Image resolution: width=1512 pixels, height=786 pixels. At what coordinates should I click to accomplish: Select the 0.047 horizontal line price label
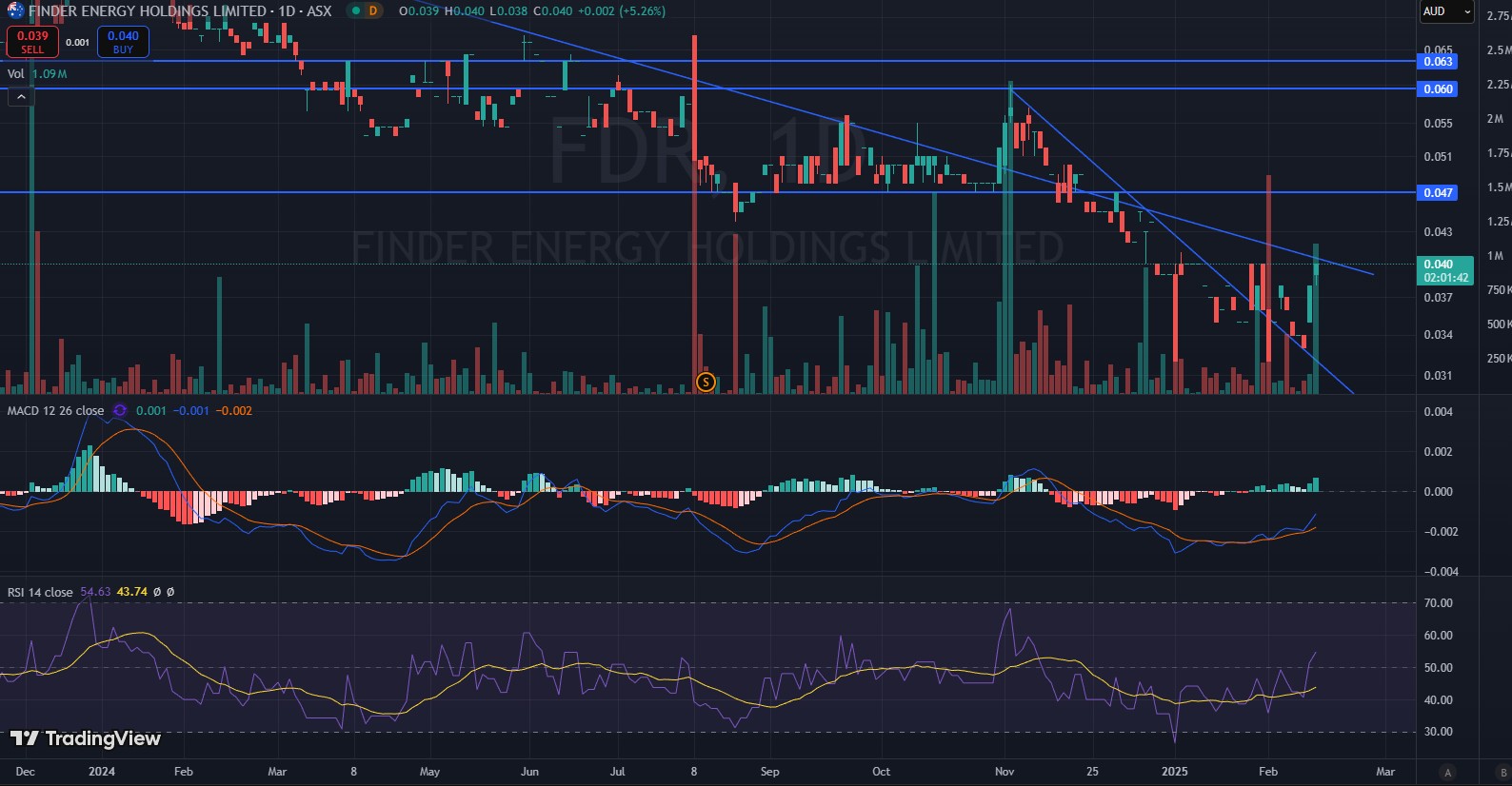pos(1438,192)
